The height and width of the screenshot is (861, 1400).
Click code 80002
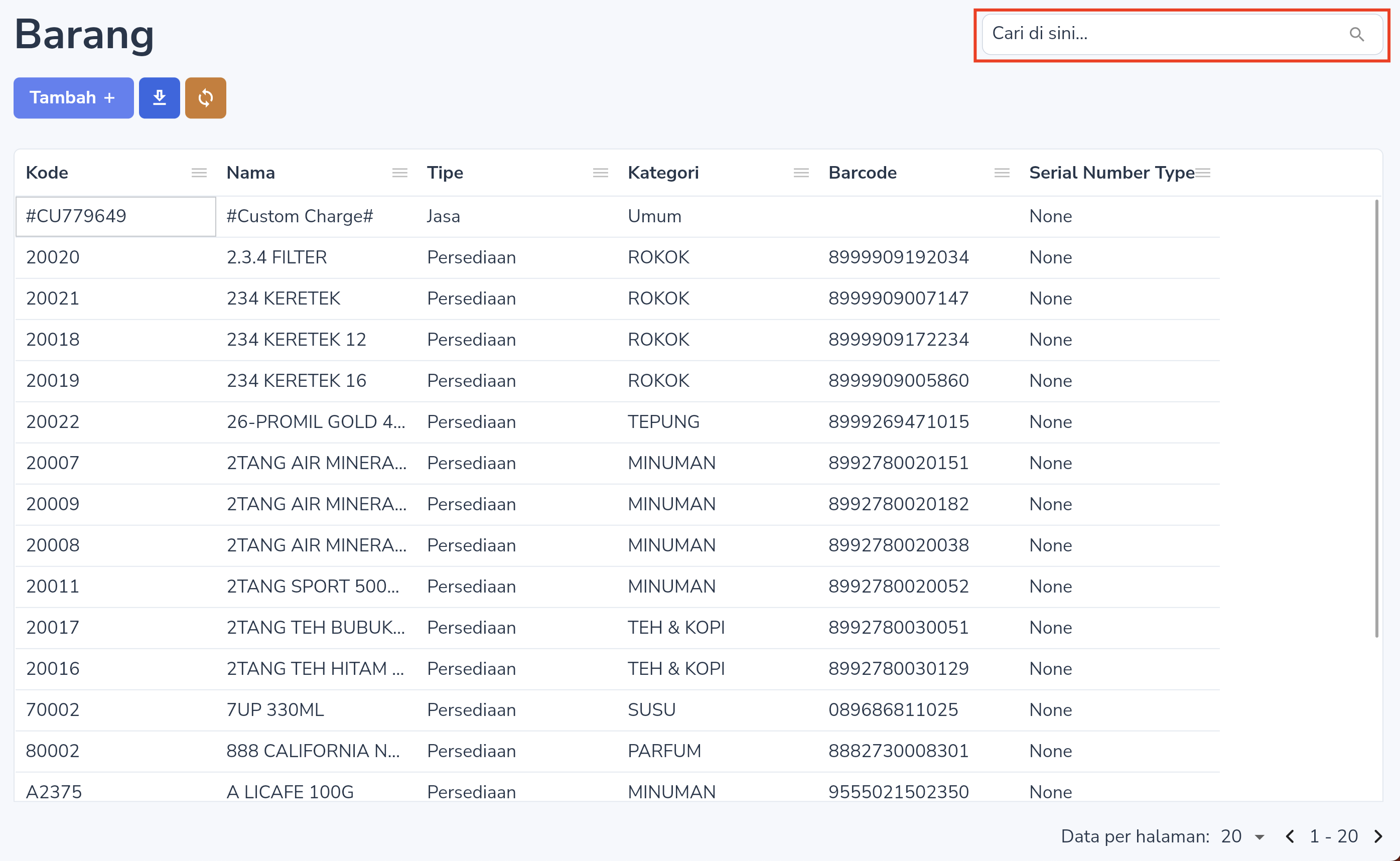(x=52, y=751)
